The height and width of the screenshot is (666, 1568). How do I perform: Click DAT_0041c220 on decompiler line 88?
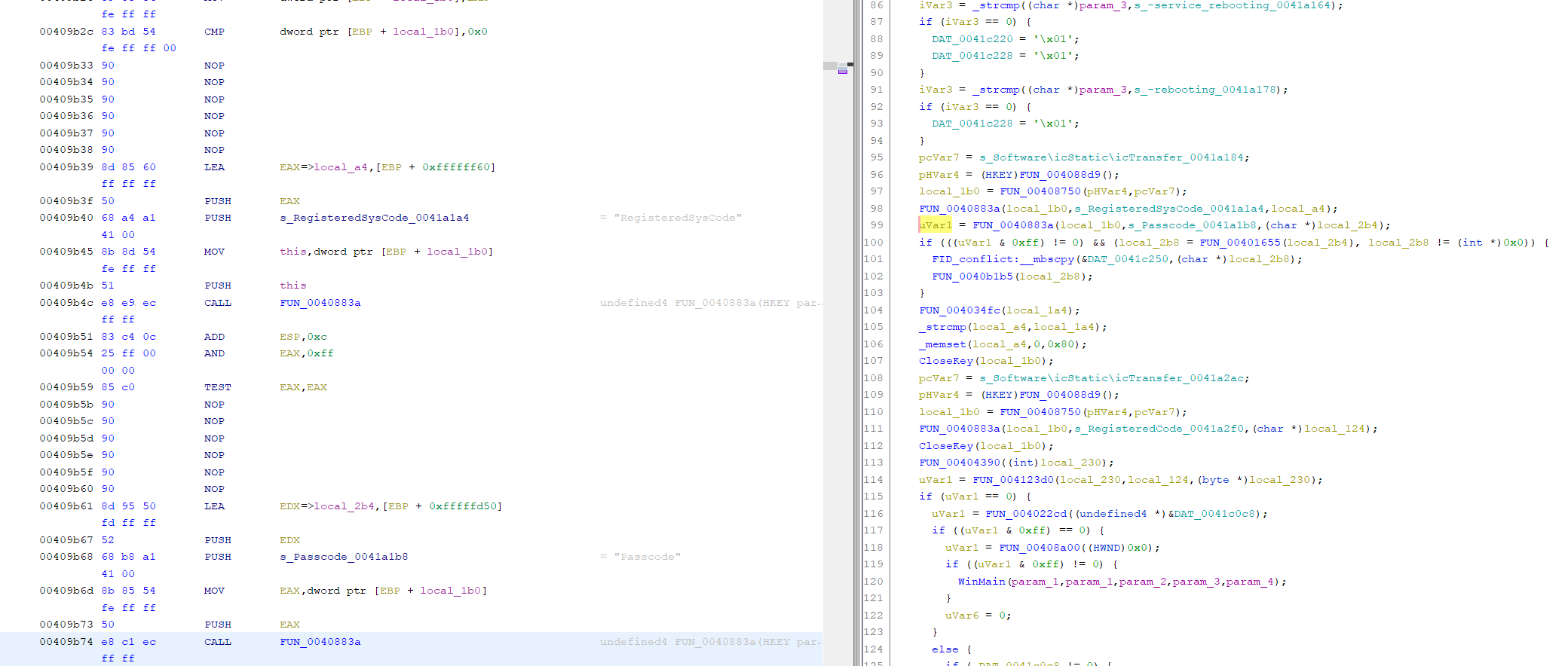(x=972, y=39)
